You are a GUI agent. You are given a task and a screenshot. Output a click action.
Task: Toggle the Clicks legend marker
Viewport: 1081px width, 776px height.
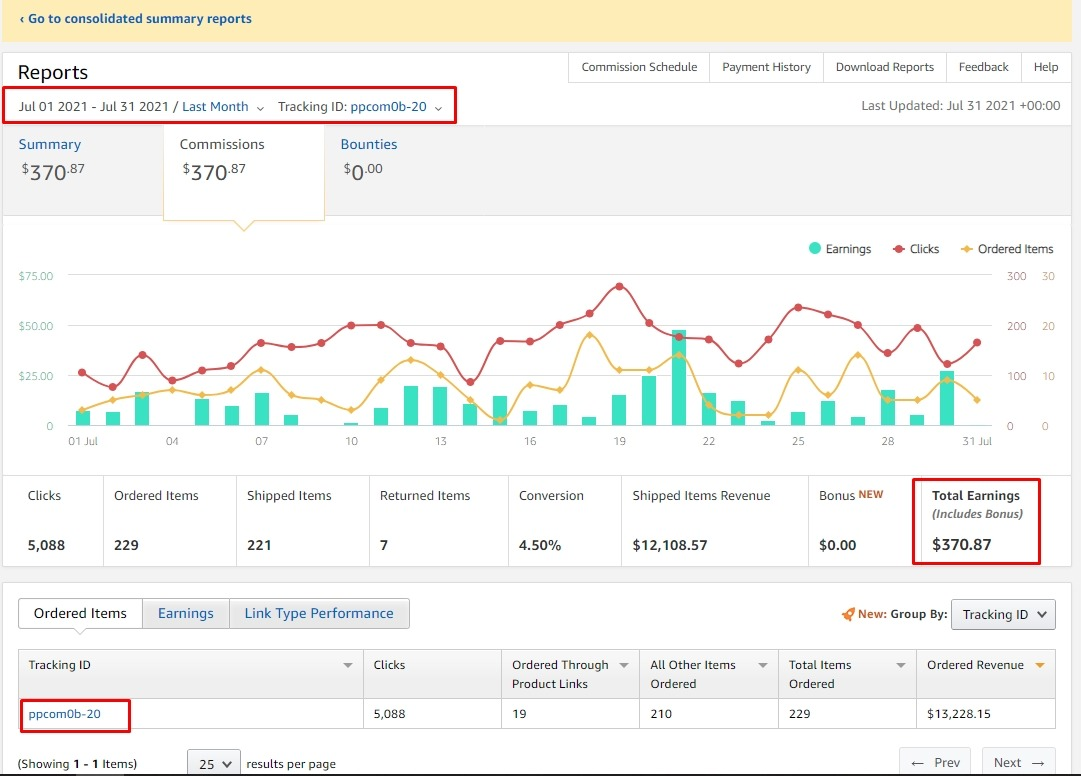(x=898, y=249)
